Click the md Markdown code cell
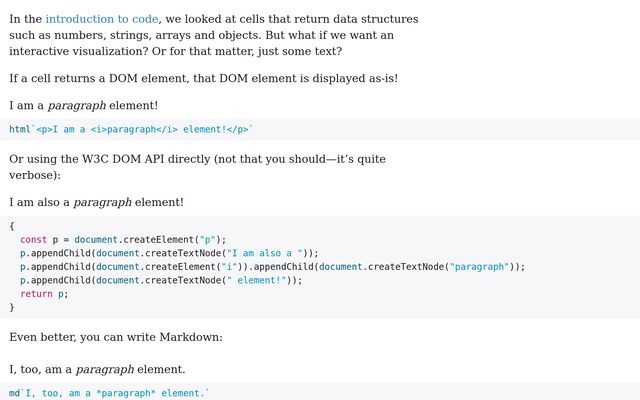640x400 pixels. (110, 393)
